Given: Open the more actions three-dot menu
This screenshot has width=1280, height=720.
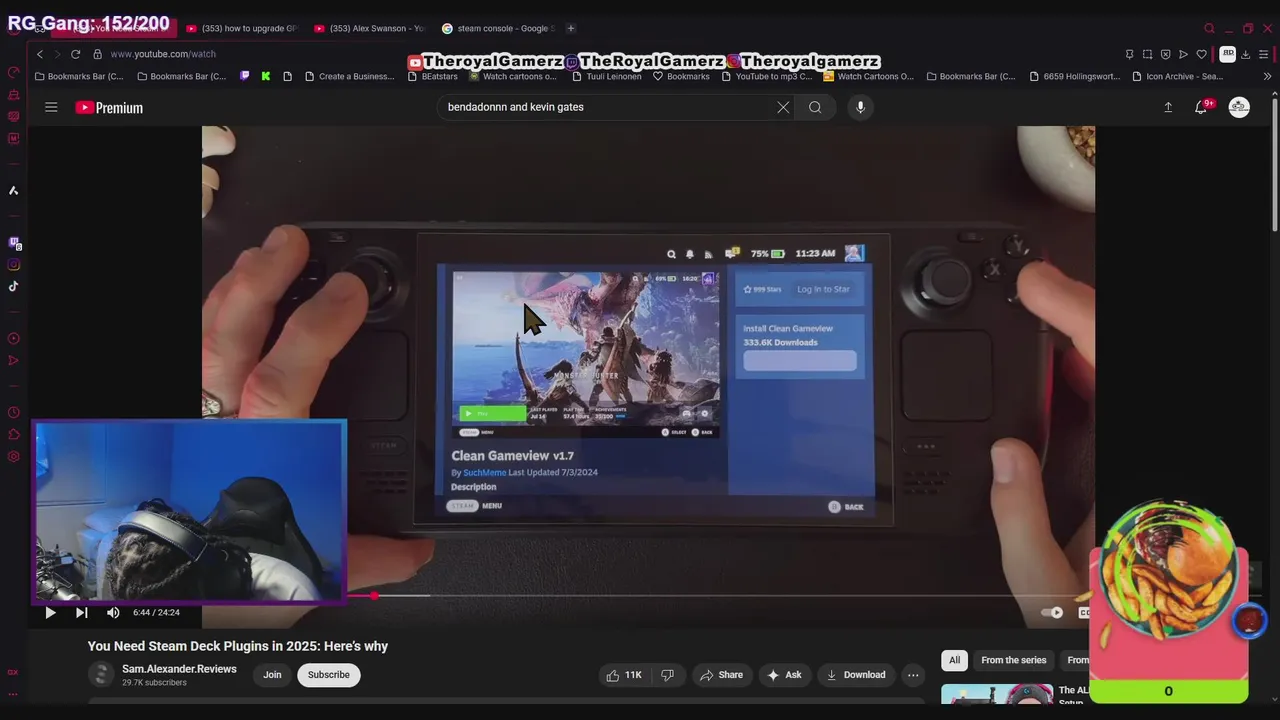Looking at the screenshot, I should coord(913,675).
